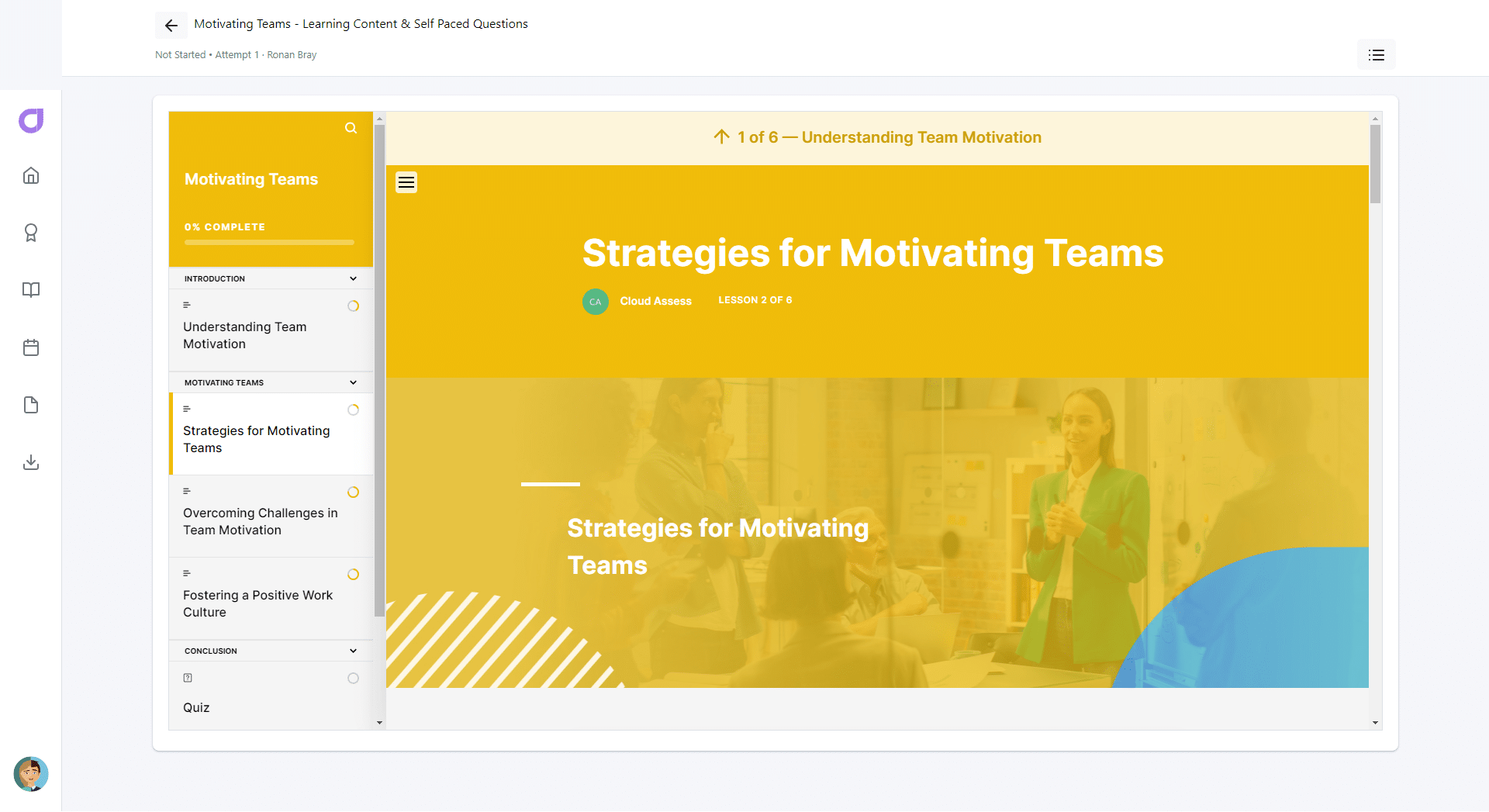Viewport: 1489px width, 812px height.
Task: Open the downloads icon in sidebar
Action: pos(31,462)
